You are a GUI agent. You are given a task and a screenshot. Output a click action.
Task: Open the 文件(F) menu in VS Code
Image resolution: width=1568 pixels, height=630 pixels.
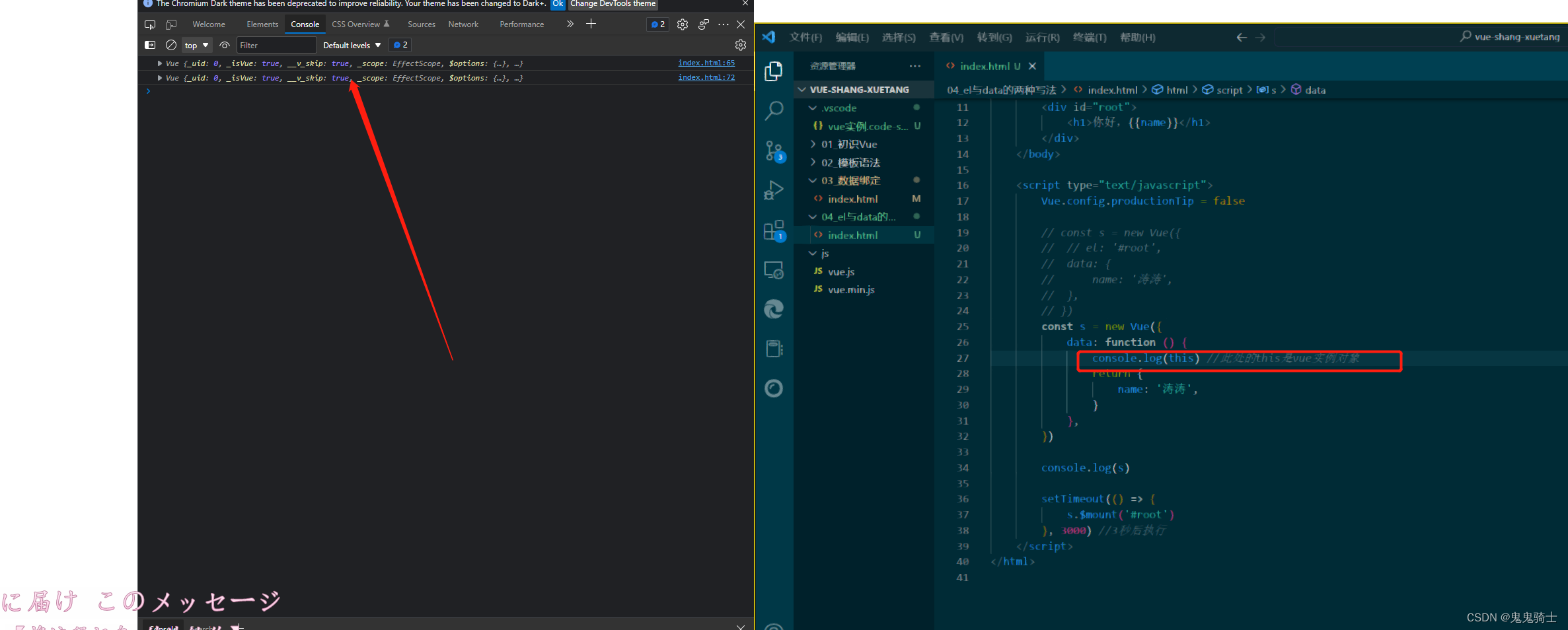click(x=805, y=38)
